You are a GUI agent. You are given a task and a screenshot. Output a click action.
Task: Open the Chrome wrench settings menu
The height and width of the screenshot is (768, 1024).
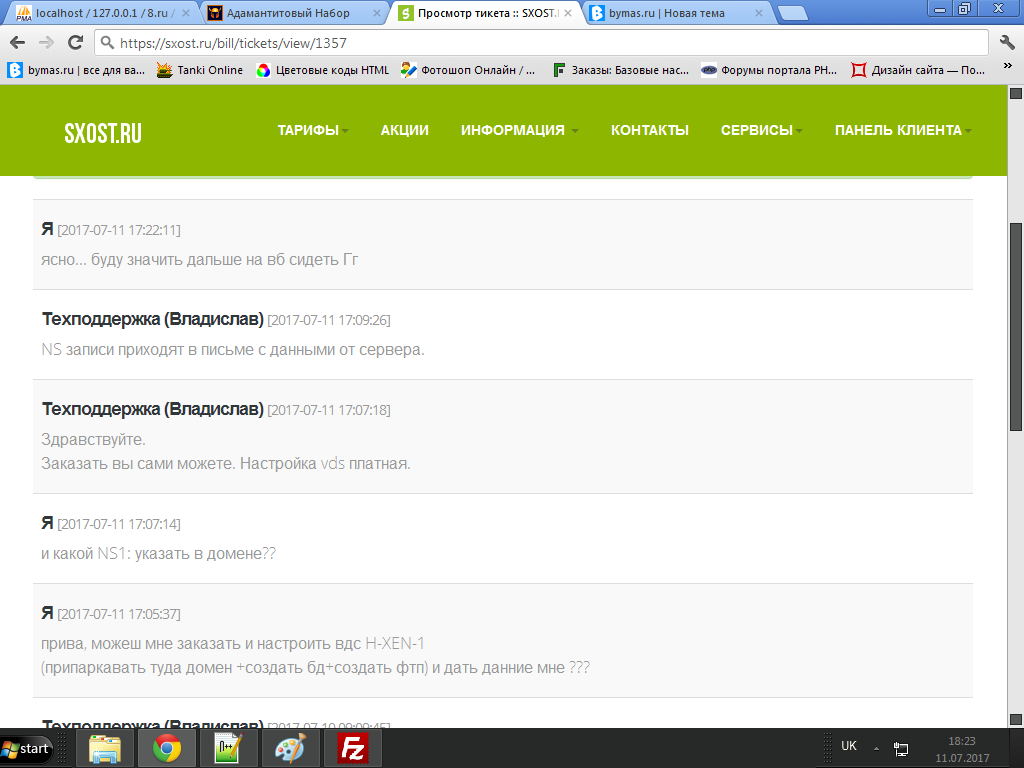1007,43
